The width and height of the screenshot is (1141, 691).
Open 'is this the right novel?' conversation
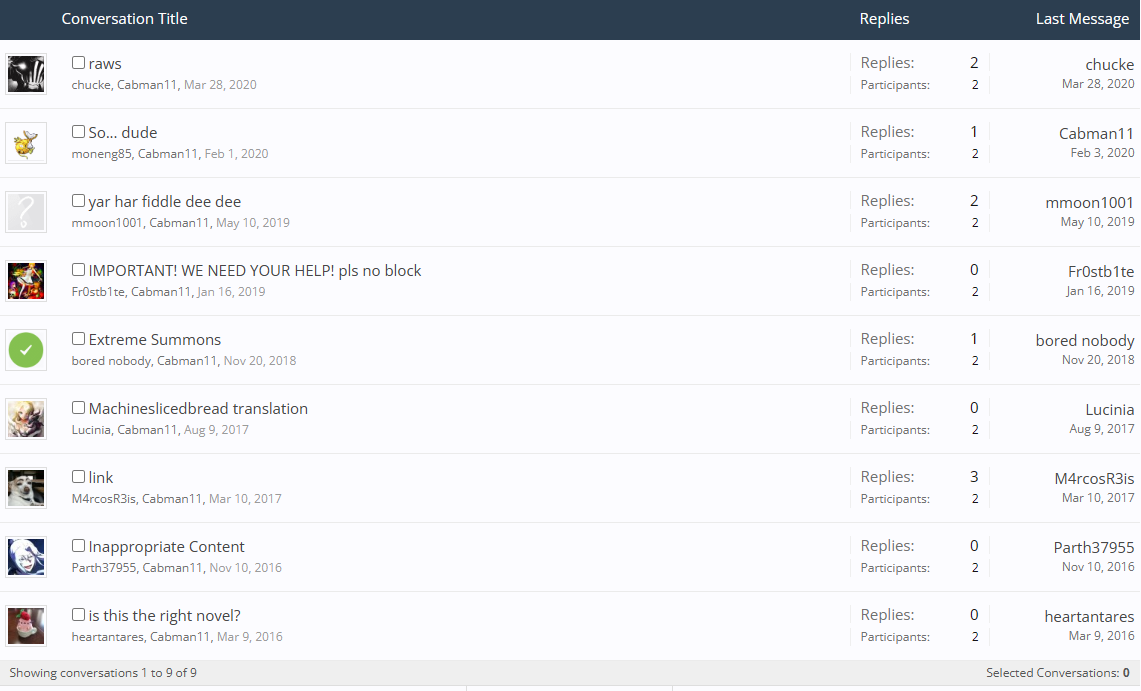pyautogui.click(x=165, y=615)
